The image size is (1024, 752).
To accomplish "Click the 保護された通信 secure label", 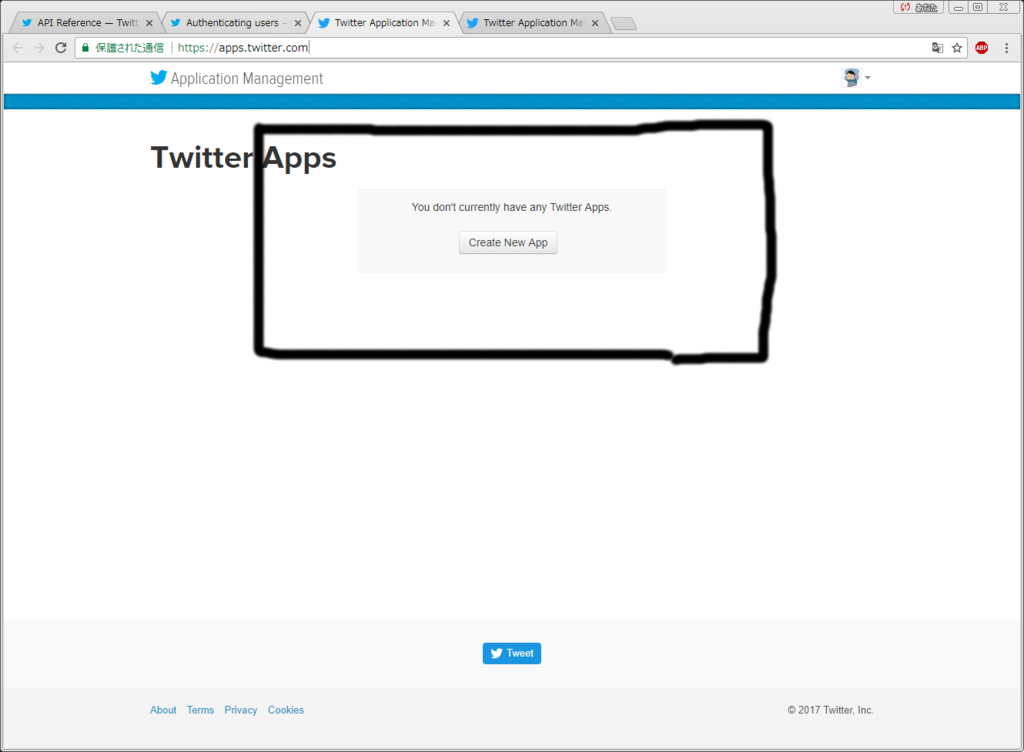I will click(130, 48).
